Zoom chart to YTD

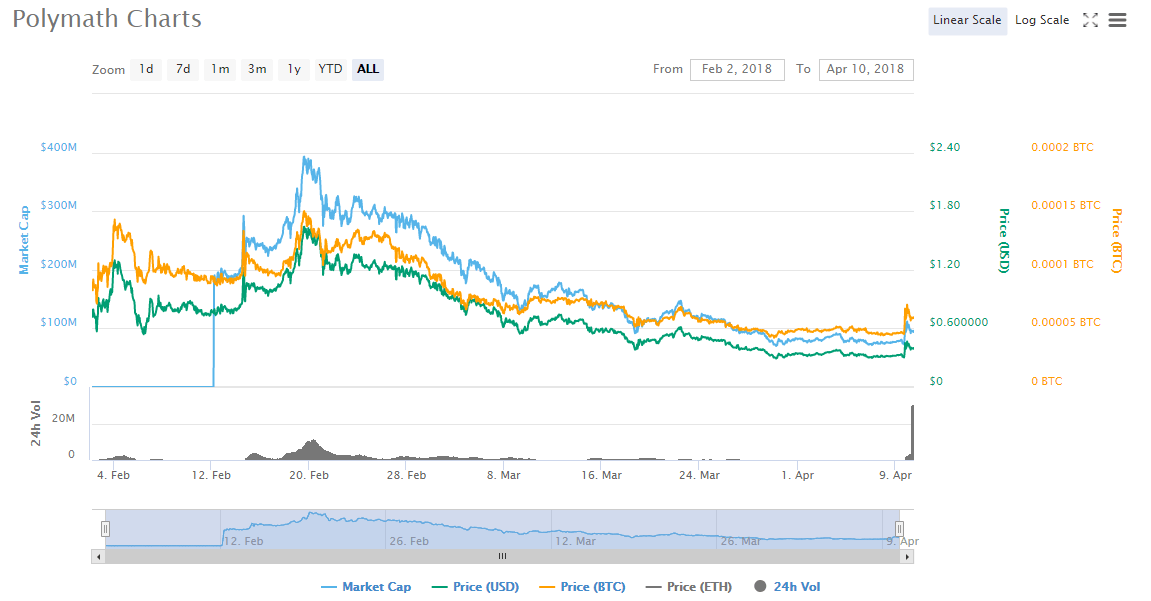point(330,69)
